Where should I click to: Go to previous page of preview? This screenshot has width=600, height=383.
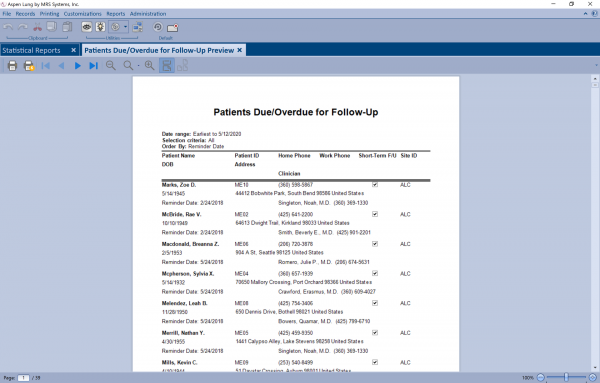[61, 66]
